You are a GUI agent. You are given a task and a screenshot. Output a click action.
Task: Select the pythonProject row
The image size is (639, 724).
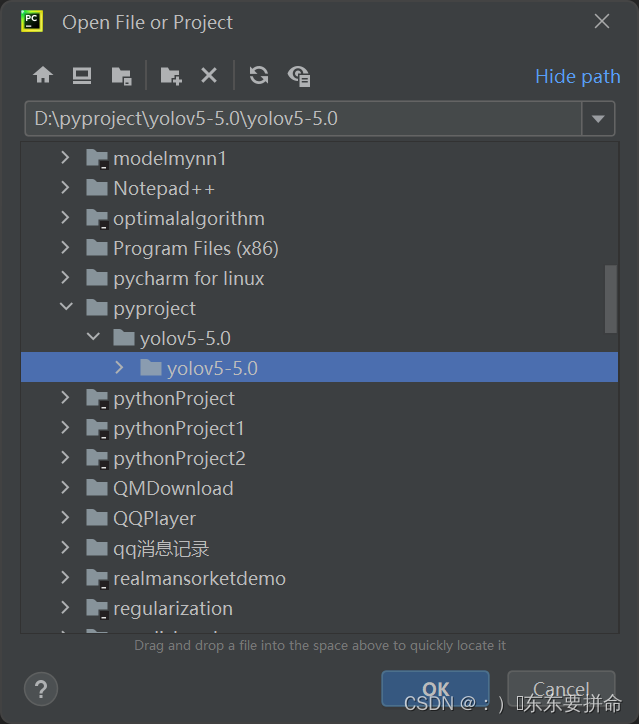click(319, 398)
